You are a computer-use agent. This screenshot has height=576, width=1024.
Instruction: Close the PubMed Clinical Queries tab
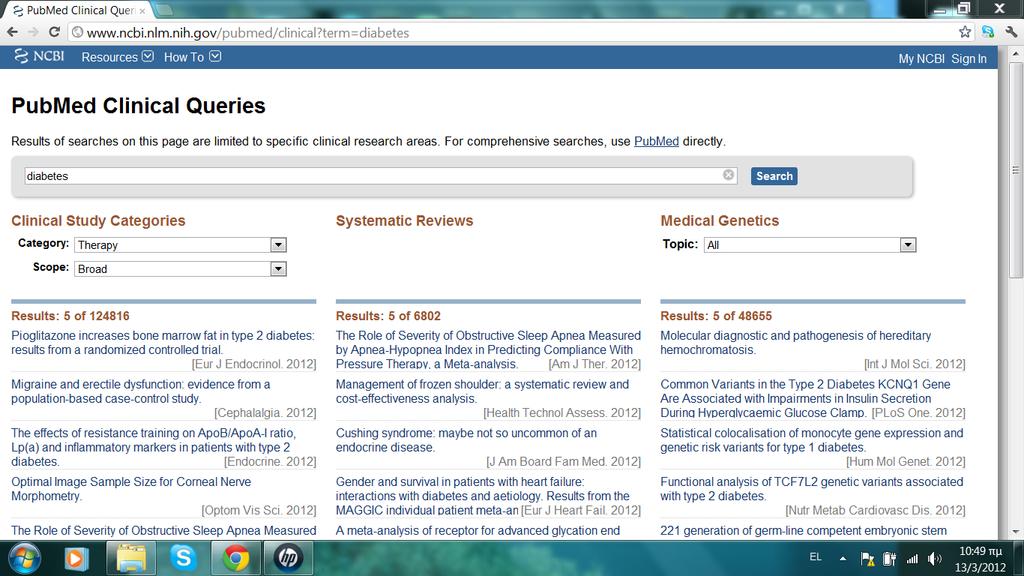click(x=142, y=11)
